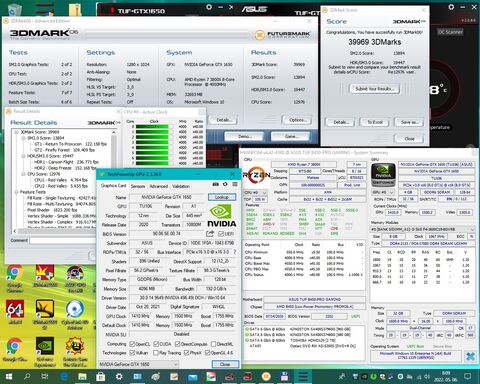Click the Comment field in Result Details
This screenshot has height=384, width=480.
[63, 240]
